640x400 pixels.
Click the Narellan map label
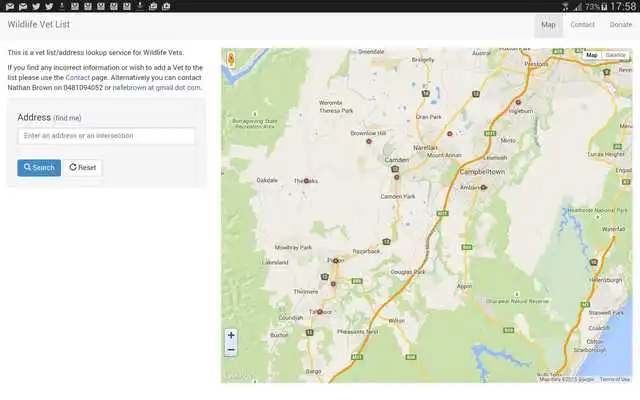(425, 148)
